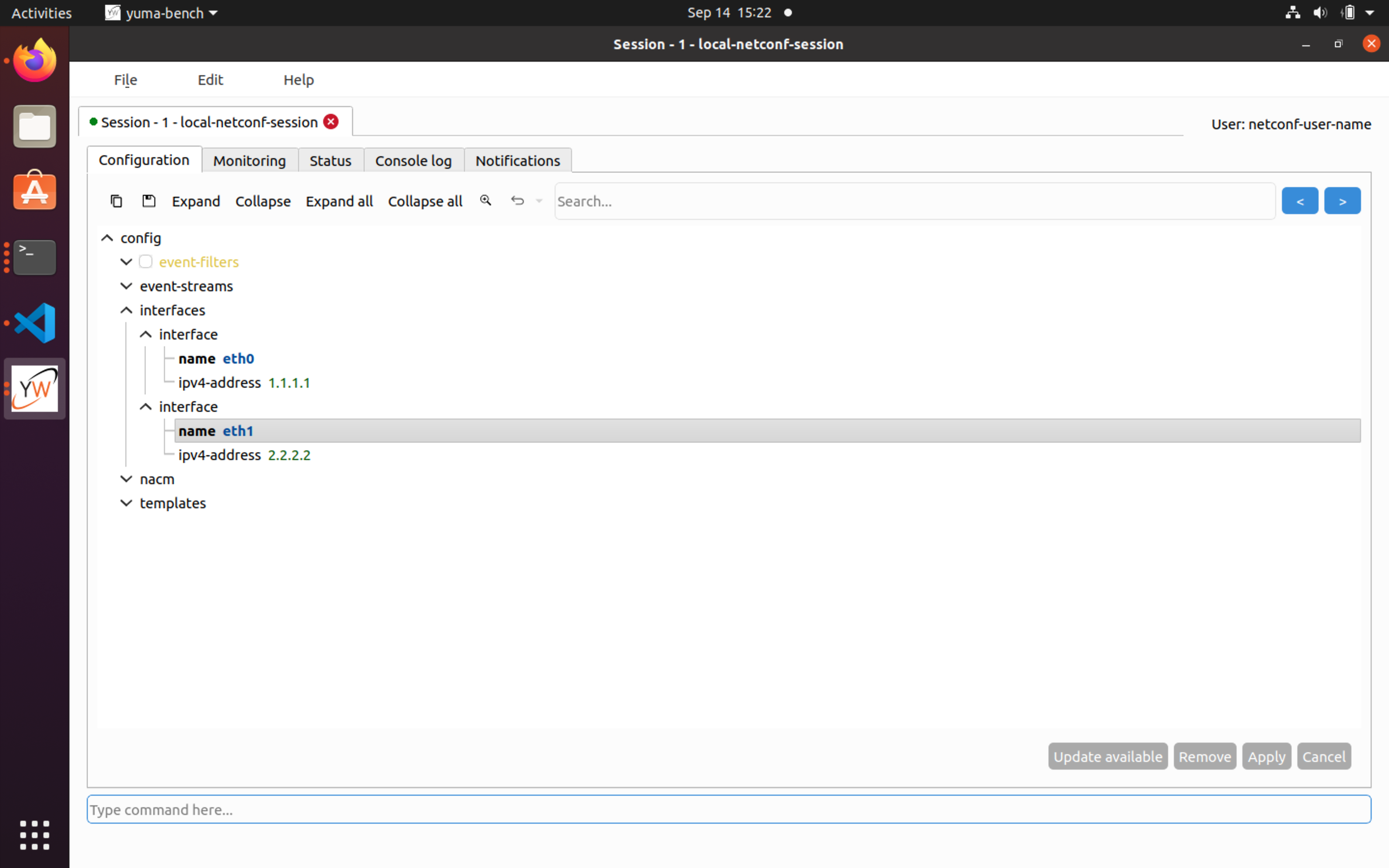Image resolution: width=1389 pixels, height=868 pixels.
Task: Select the yuma-bench YW dock icon
Action: (x=34, y=388)
